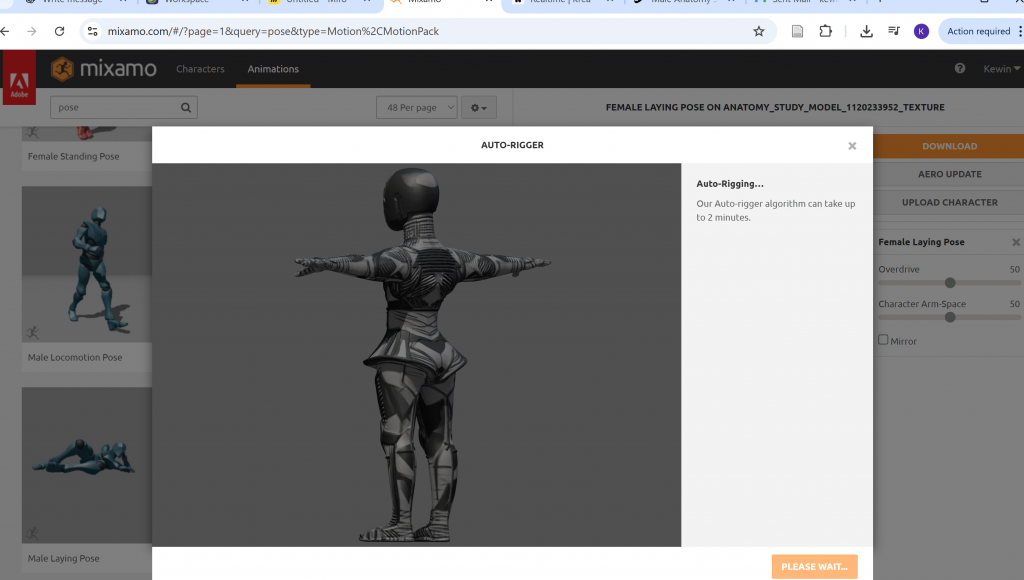Select the Male Locomotion Pose thumbnail
1024x580 pixels.
click(x=87, y=264)
